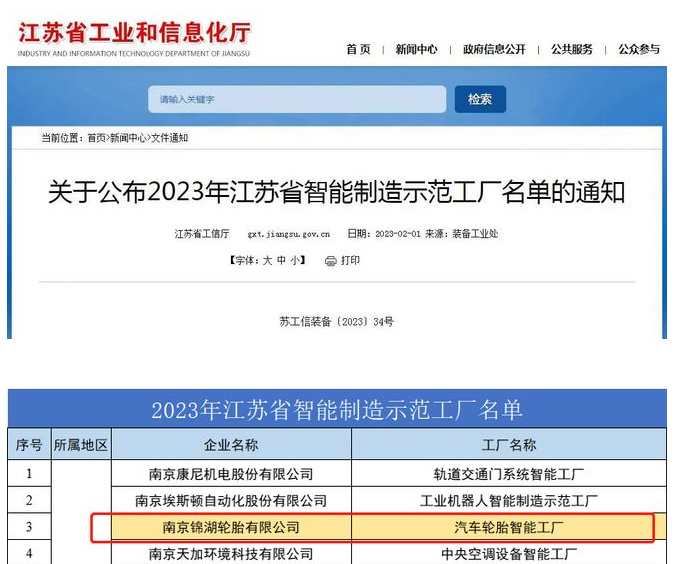Viewport: 676px width, 564px height.
Task: Click the highlighted cell 汽车轮胎智能工厂
Action: [509, 527]
